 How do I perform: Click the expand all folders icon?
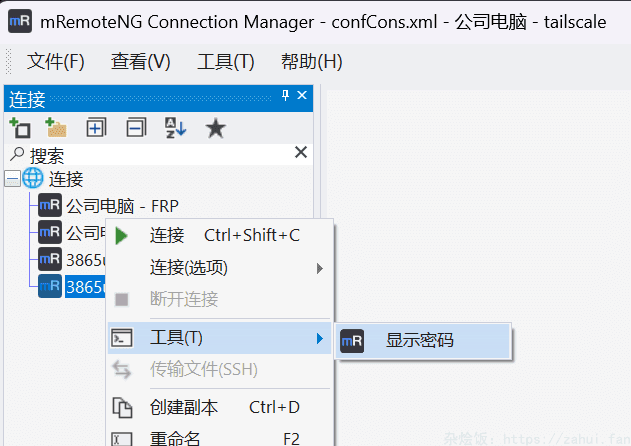coord(96,128)
